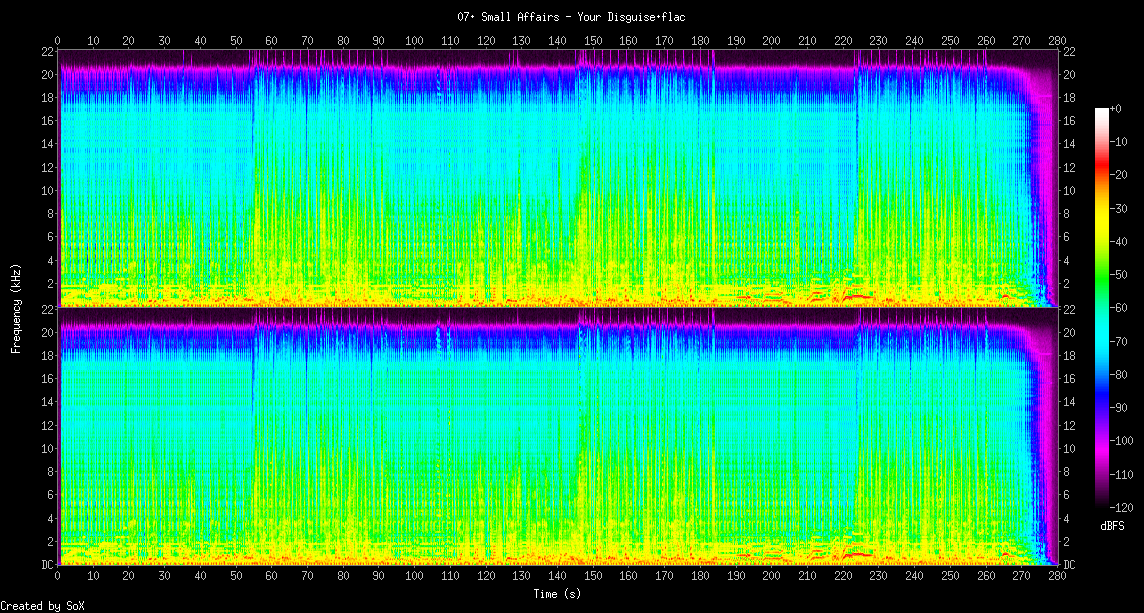Click the 220 tick on the bottom time axis

coord(842,577)
